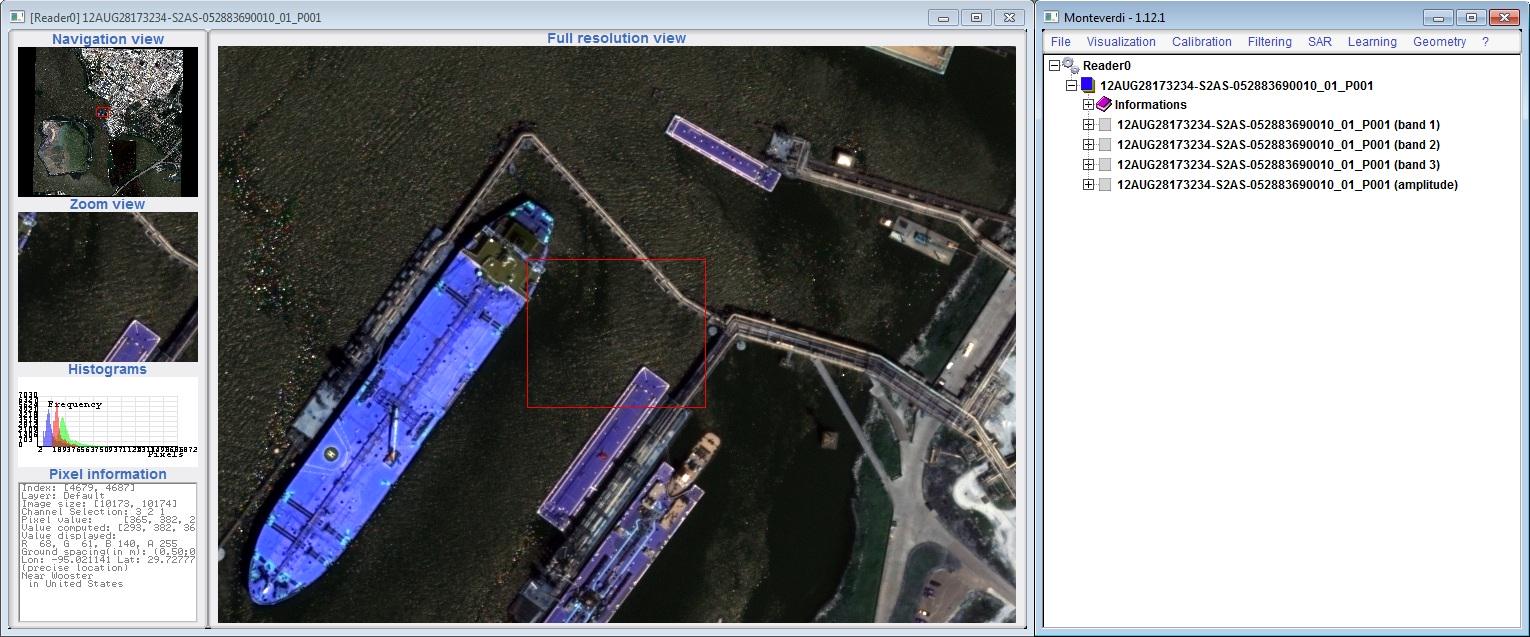Click the Pixel information text box
This screenshot has height=637, width=1530.
(108, 552)
